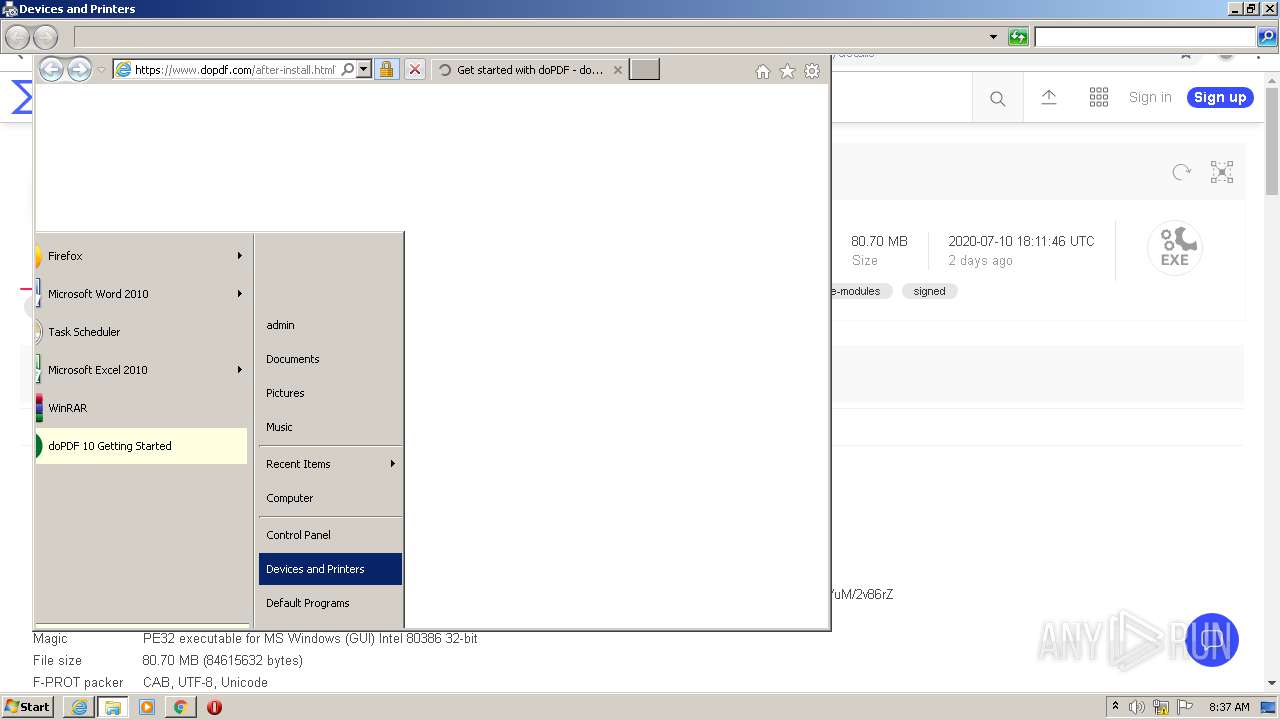Open Pictures from the Start menu
This screenshot has height=720, width=1280.
(x=330, y=393)
